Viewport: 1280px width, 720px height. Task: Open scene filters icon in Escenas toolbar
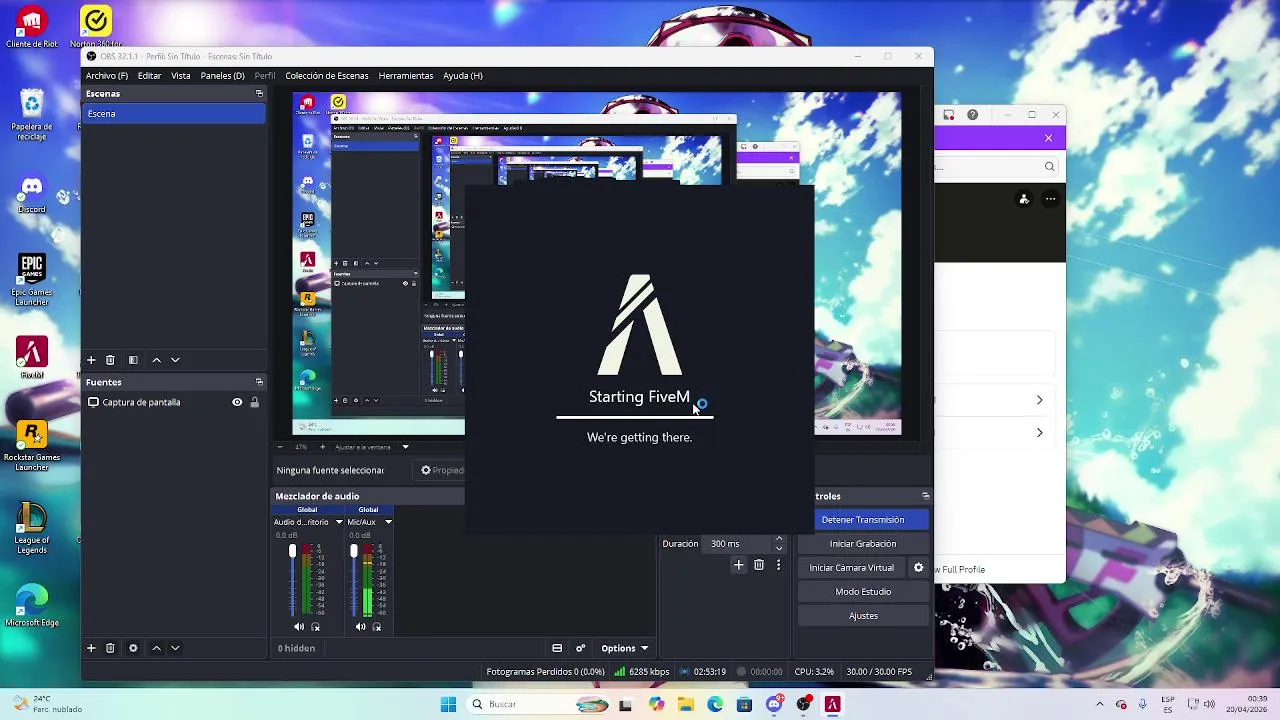133,360
